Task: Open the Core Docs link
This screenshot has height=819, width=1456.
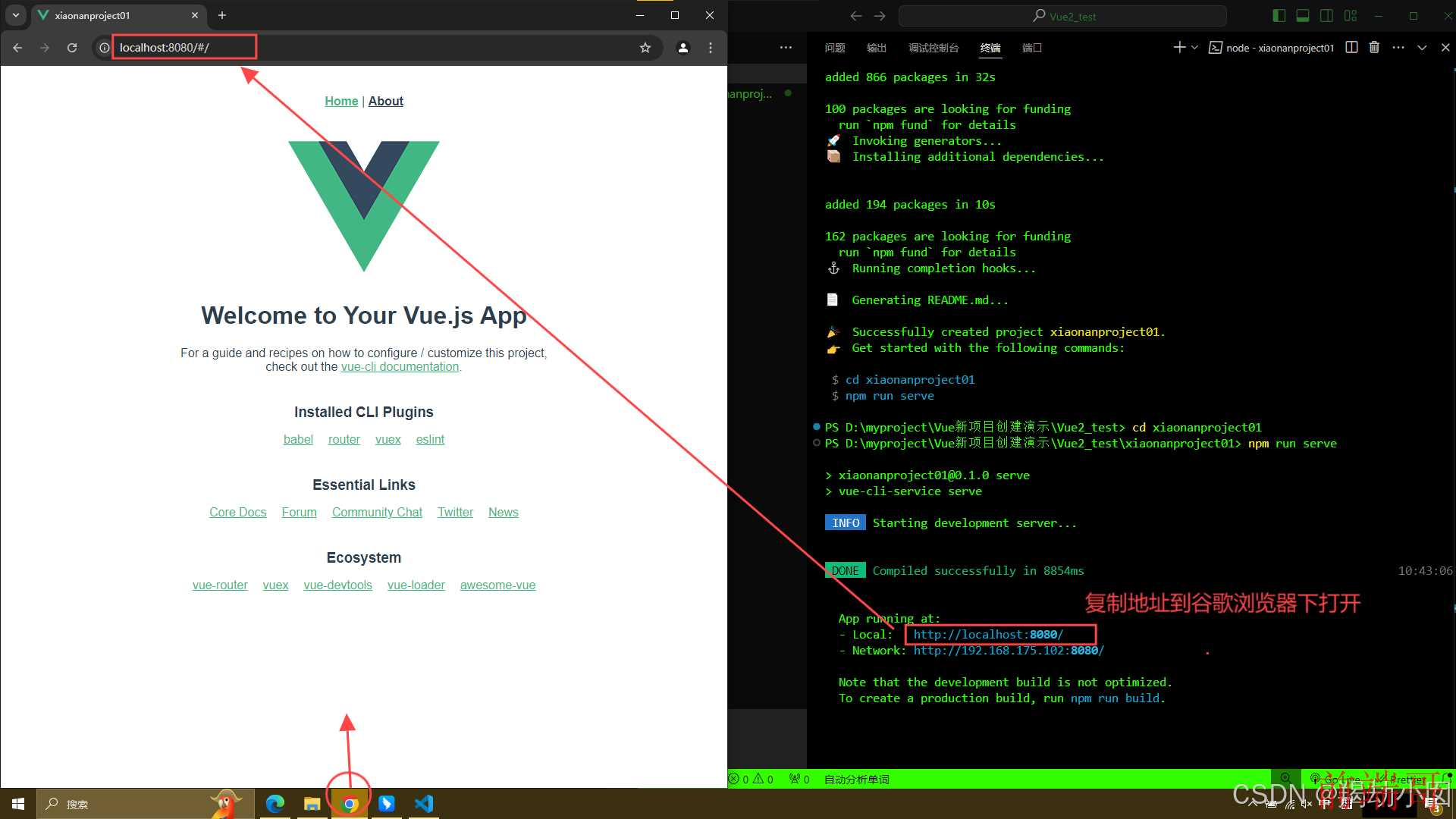Action: click(x=238, y=513)
